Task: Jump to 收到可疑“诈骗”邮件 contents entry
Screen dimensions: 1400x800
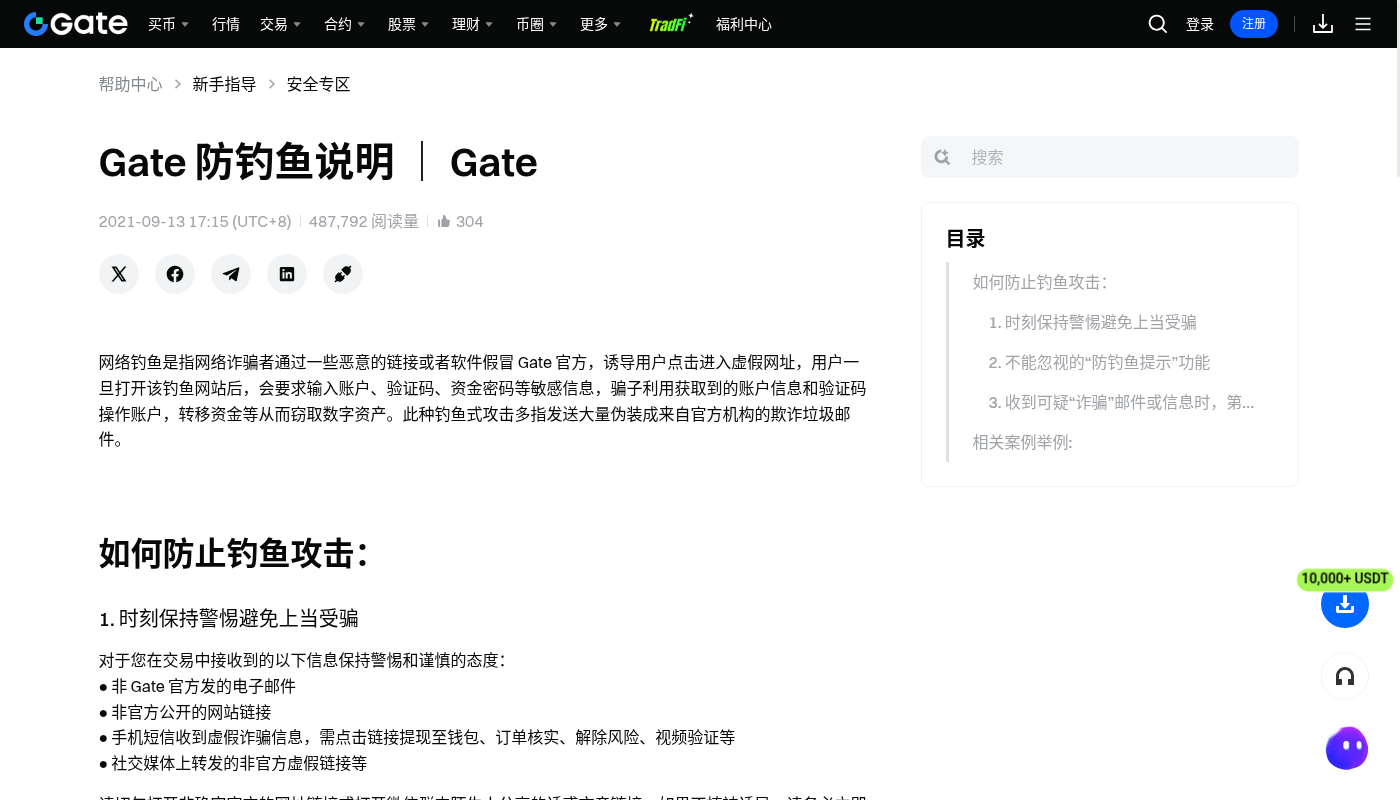Action: point(1122,402)
